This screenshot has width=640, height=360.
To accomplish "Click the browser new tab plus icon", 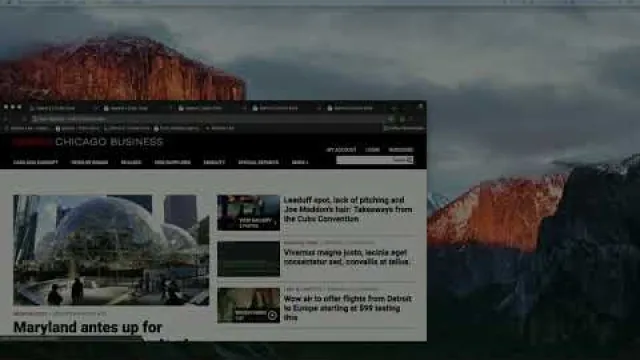I will tap(394, 109).
